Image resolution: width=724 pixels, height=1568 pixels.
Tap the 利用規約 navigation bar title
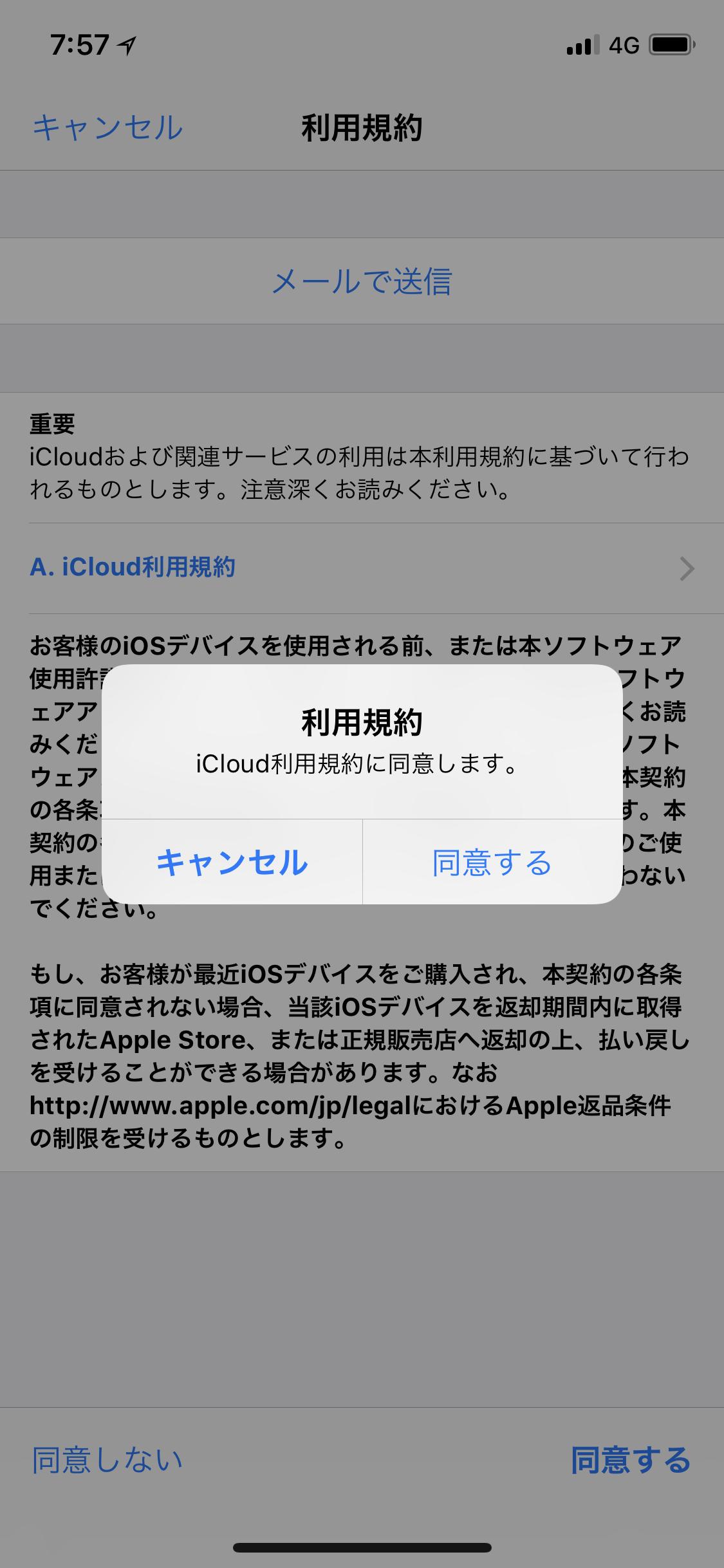(362, 127)
